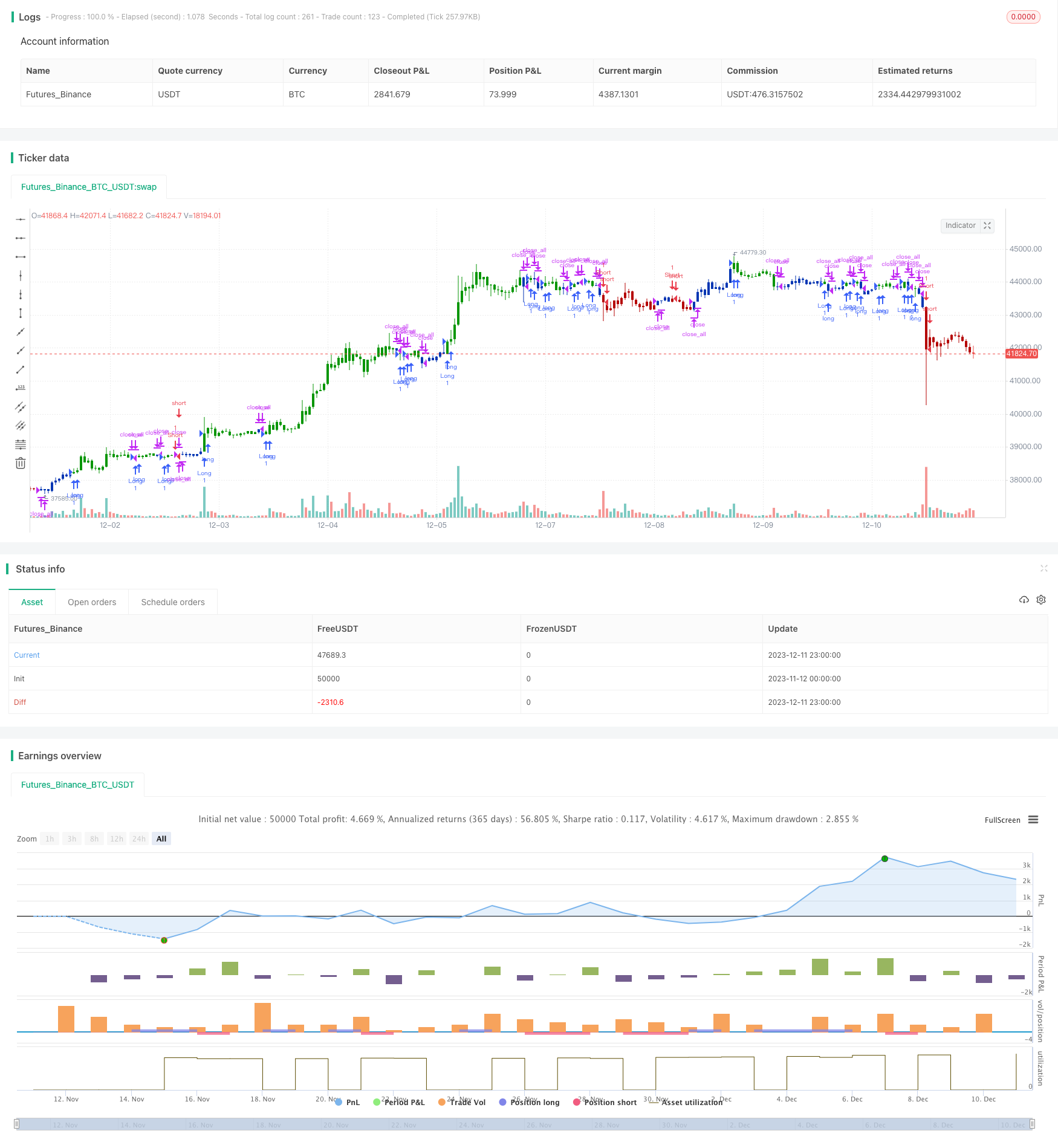This screenshot has height=1148, width=1058.
Task: Open the Status info settings gear
Action: (x=1041, y=600)
